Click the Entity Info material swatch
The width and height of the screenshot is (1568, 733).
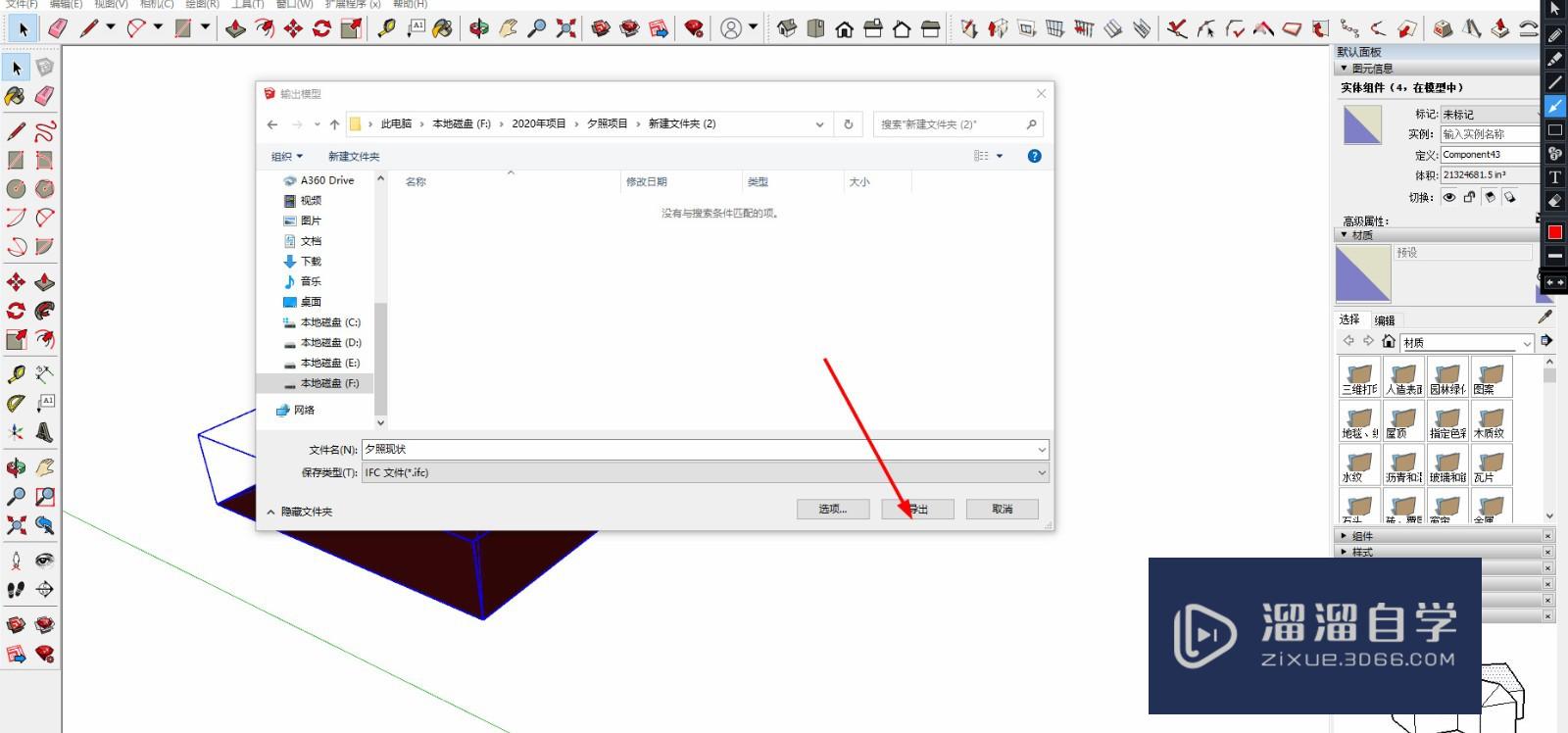point(1362,125)
